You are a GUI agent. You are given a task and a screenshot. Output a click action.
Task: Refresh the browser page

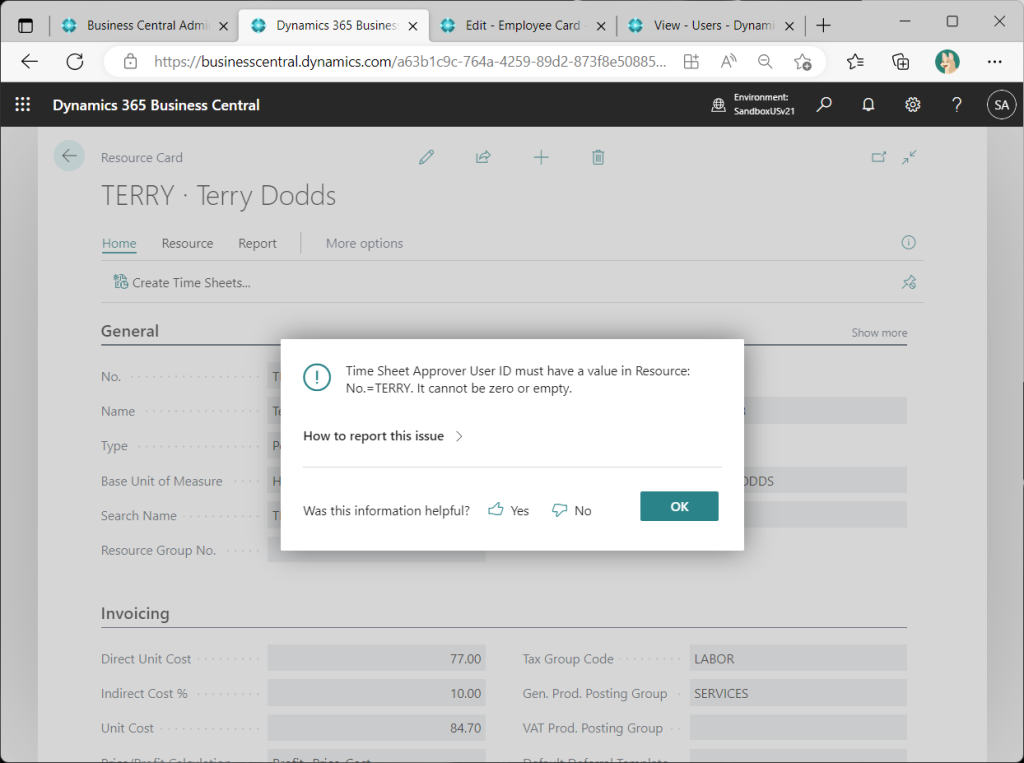point(75,61)
